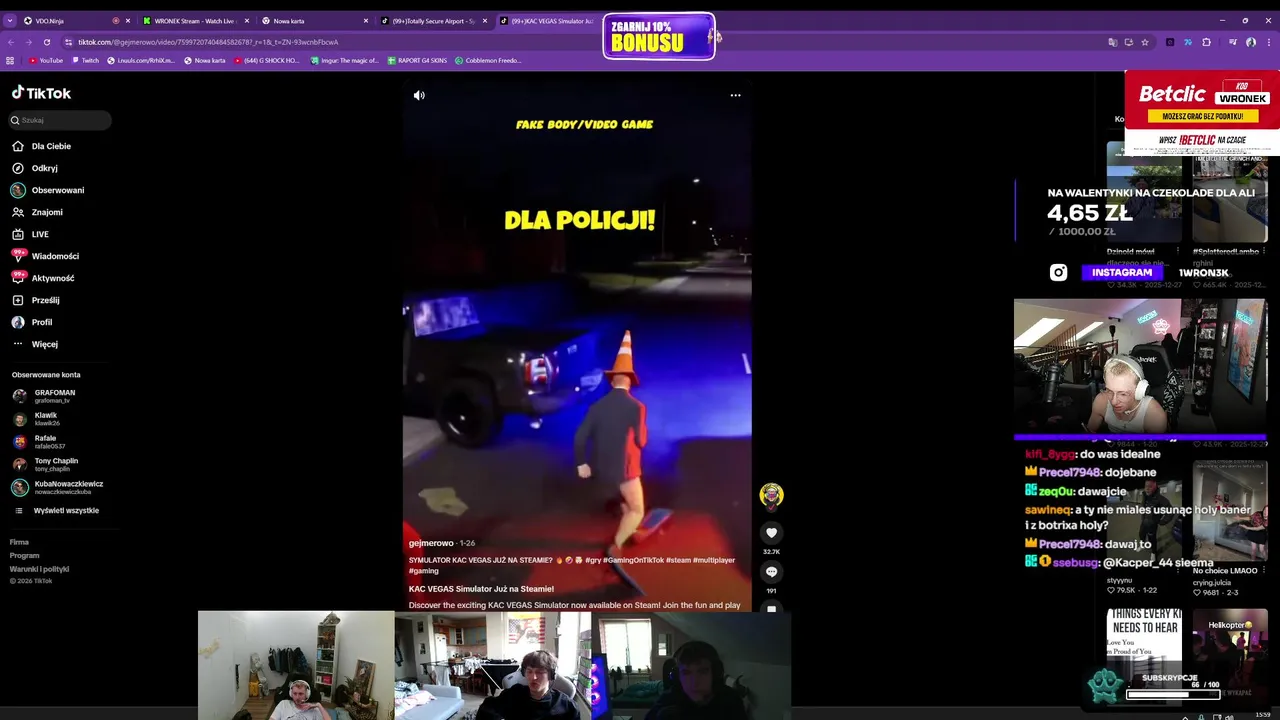
Task: Switch to Totally Secure Airport tab
Action: 433,21
